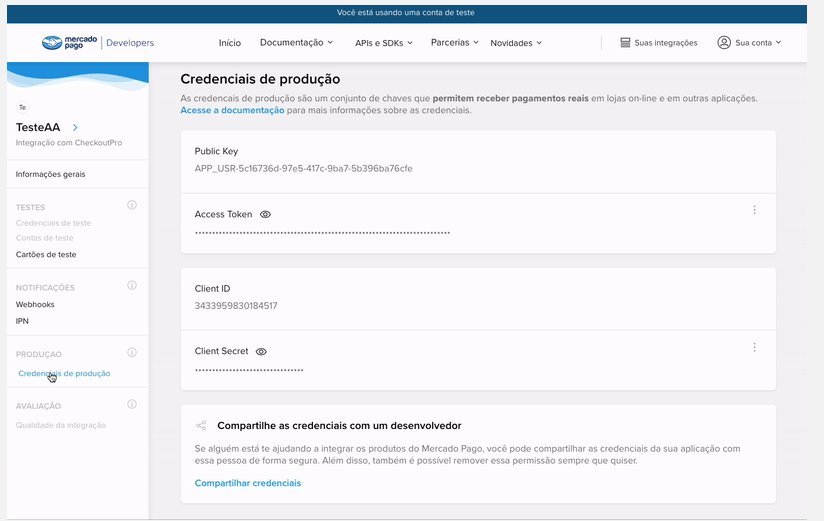Click the Credenciais de produção page heading
This screenshot has width=824, height=521.
click(x=260, y=79)
